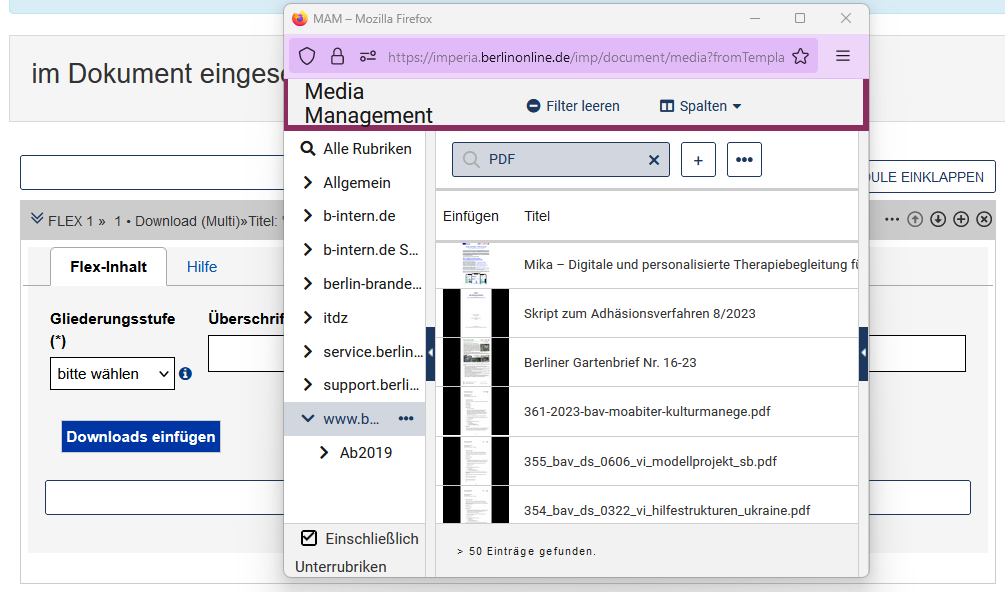Open the Spalten dropdown
1005x592 pixels.
pos(699,105)
